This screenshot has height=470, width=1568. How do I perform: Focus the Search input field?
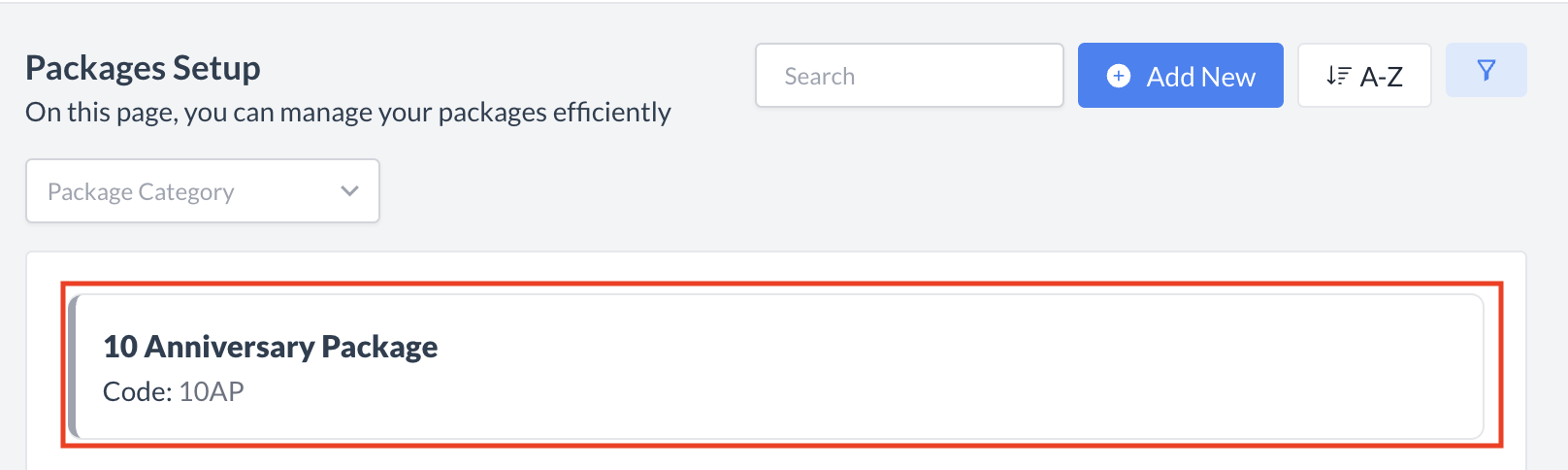point(909,76)
